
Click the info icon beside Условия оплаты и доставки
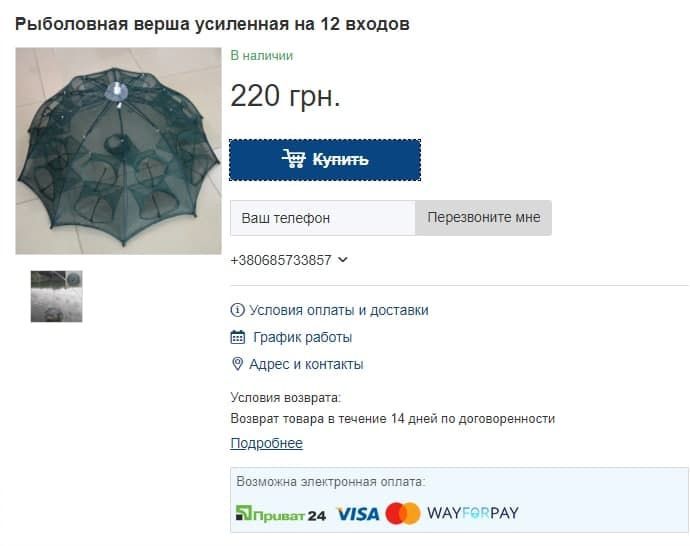(x=237, y=310)
